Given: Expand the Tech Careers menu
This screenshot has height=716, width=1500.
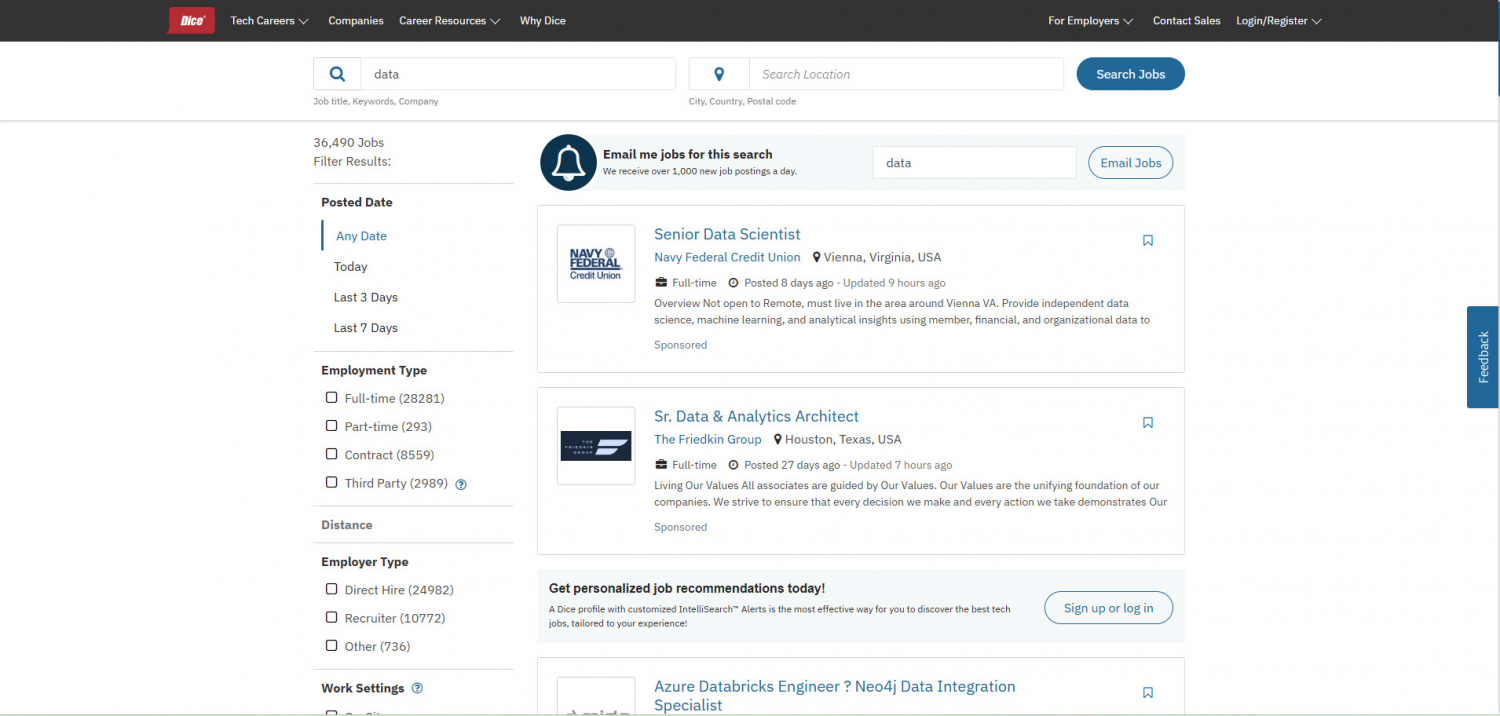Looking at the screenshot, I should [x=269, y=21].
